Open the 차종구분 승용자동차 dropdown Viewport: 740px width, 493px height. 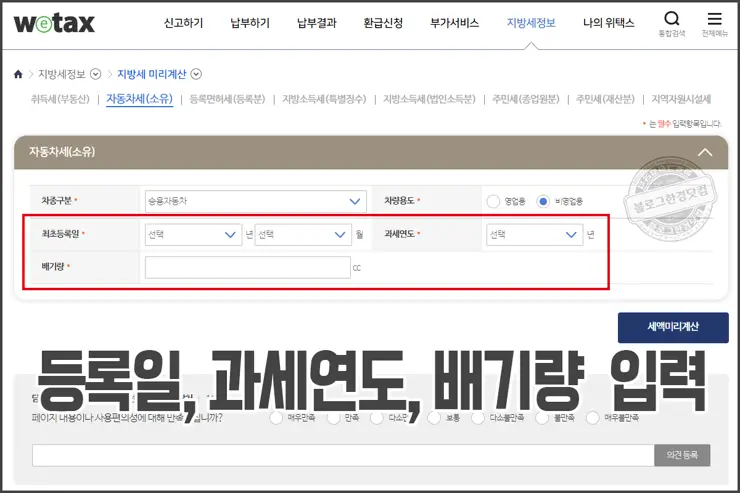[x=255, y=201]
